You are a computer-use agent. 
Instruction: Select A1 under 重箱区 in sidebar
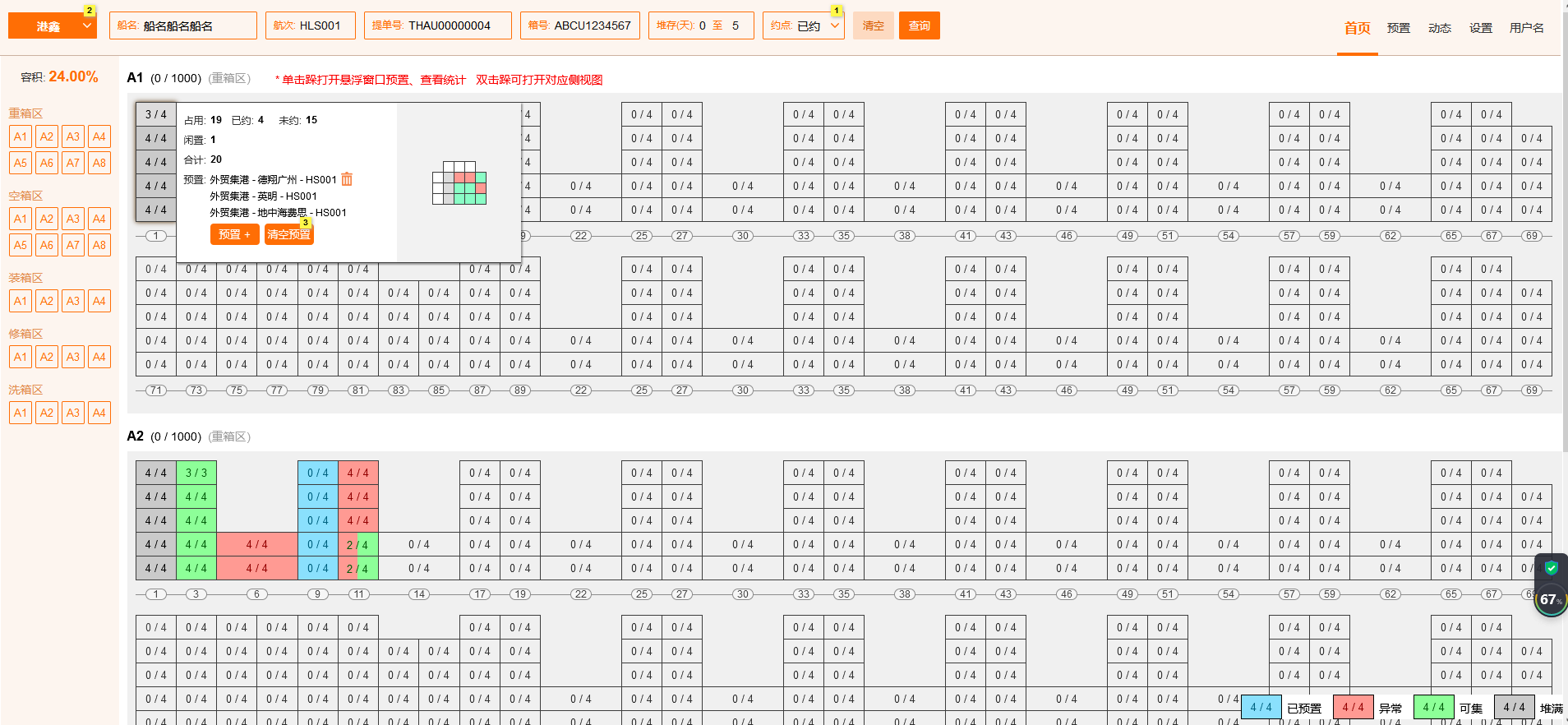[21, 136]
